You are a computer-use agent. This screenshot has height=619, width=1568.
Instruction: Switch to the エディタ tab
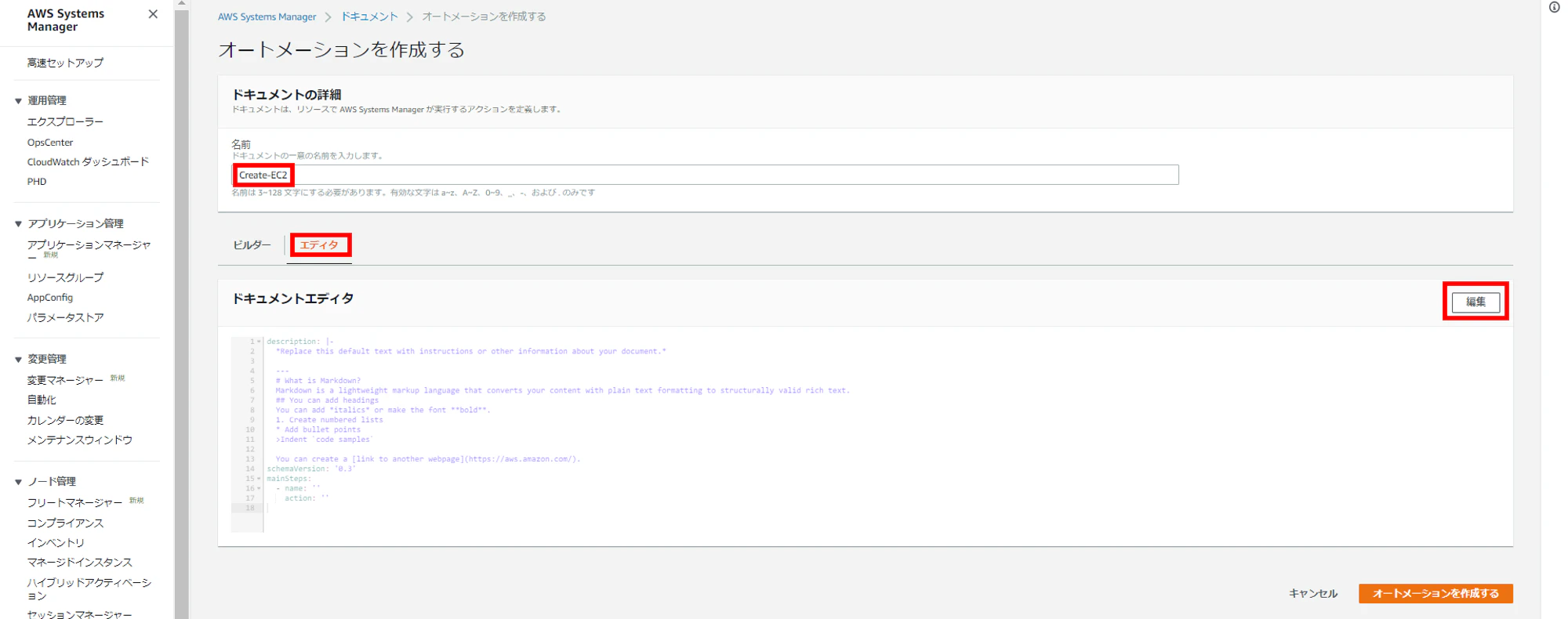319,245
